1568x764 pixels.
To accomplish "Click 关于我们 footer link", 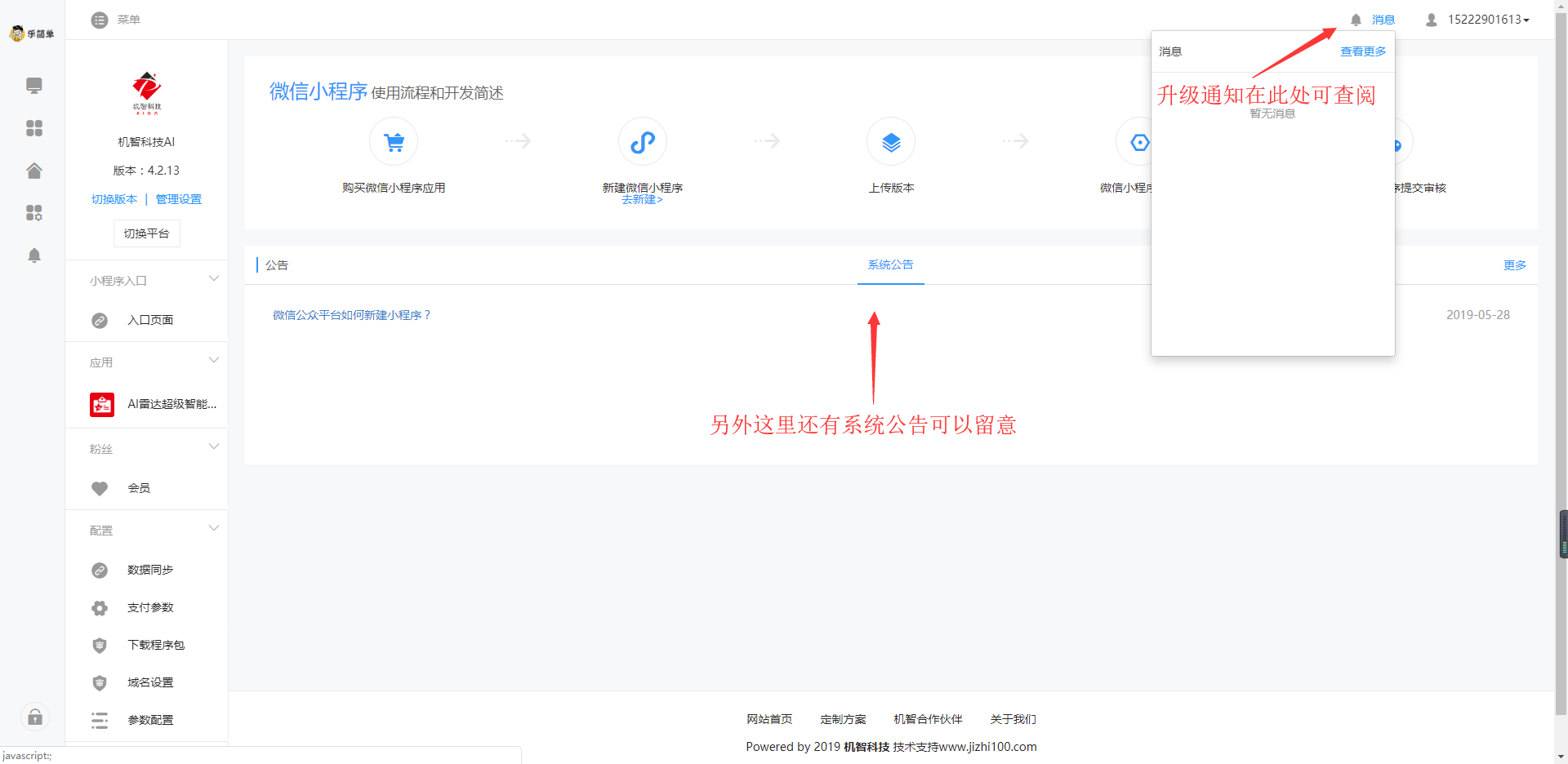I will coord(1013,719).
